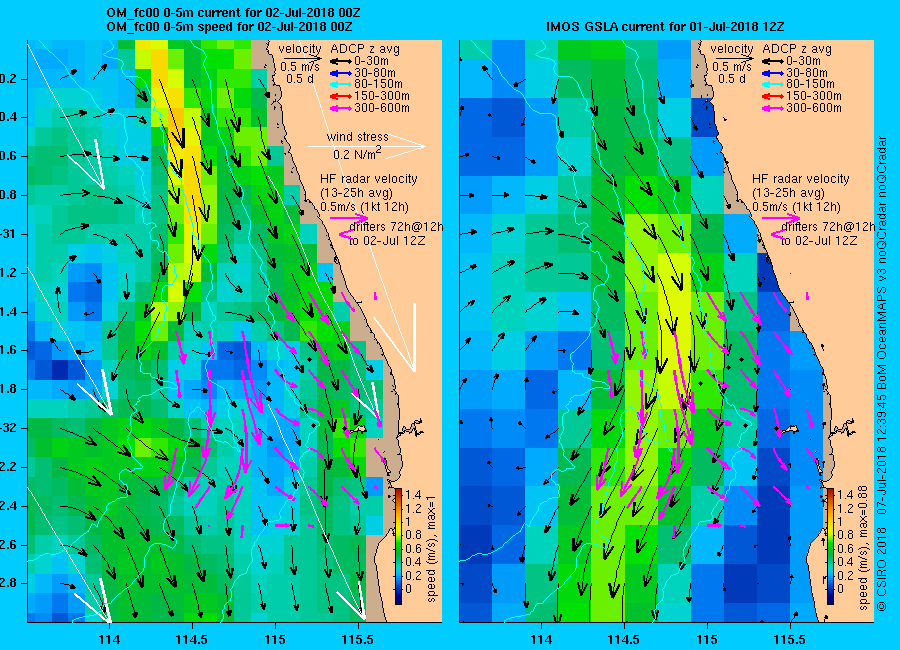Image resolution: width=900 pixels, height=650 pixels.
Task: Click longitude label 115.5 under left map
Action: [x=358, y=639]
